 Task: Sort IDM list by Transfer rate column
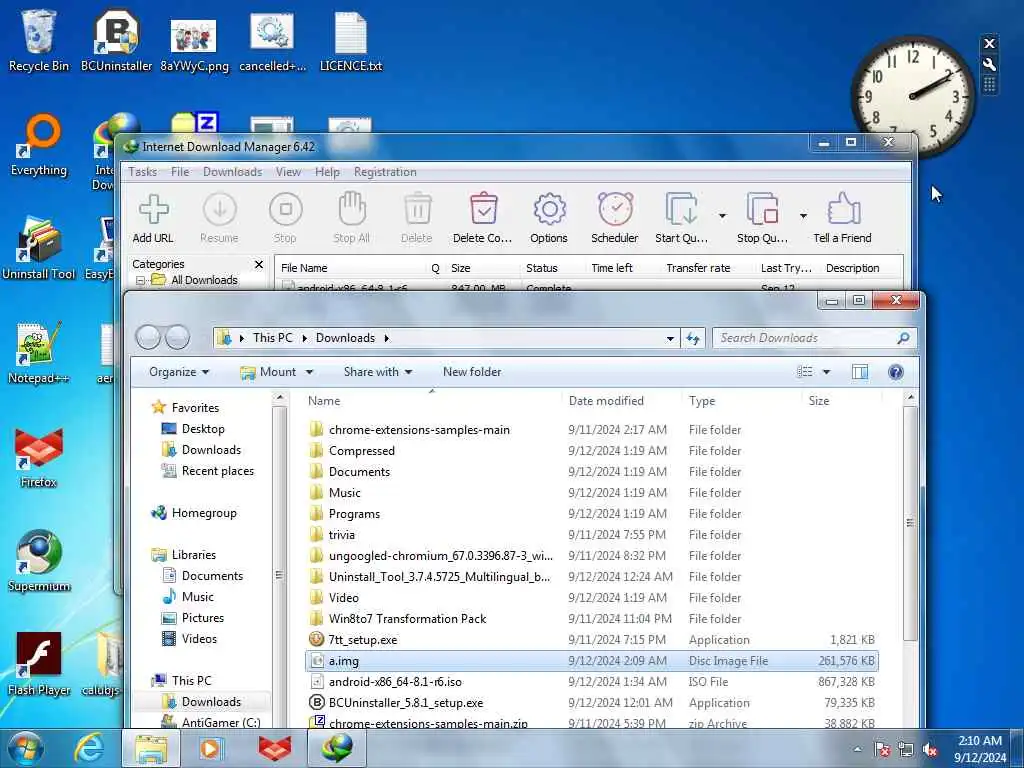698,268
